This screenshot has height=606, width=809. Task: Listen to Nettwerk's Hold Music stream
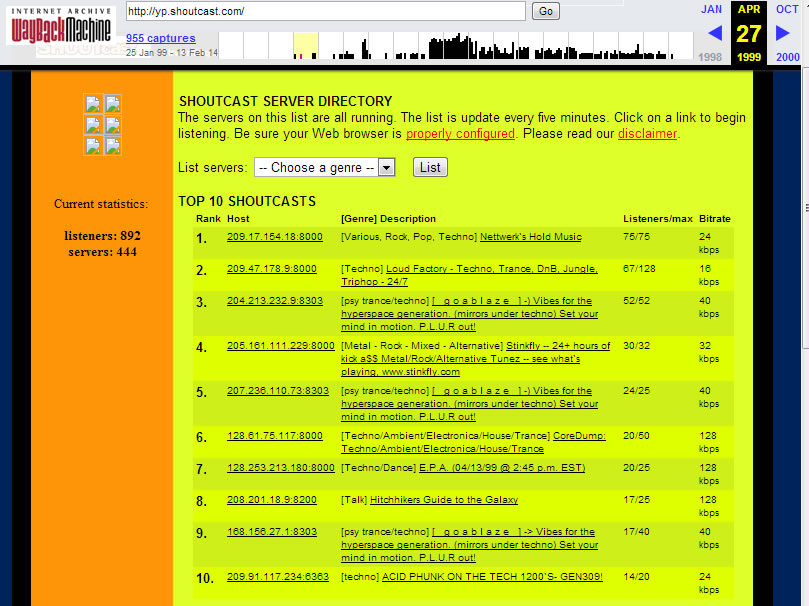pyautogui.click(x=530, y=237)
